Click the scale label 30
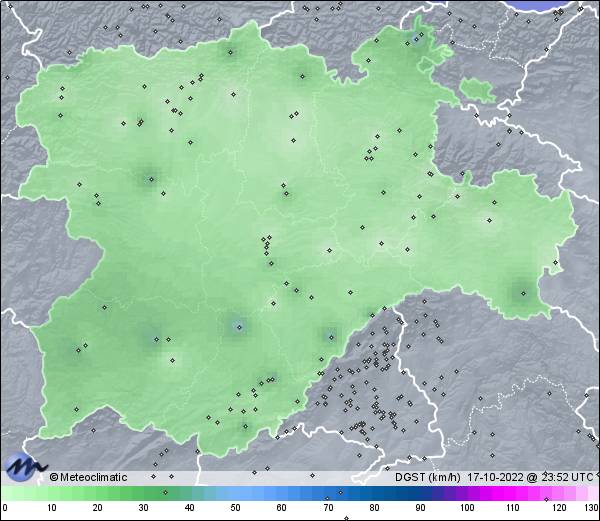Viewport: 600px width, 521px height. tap(143, 508)
